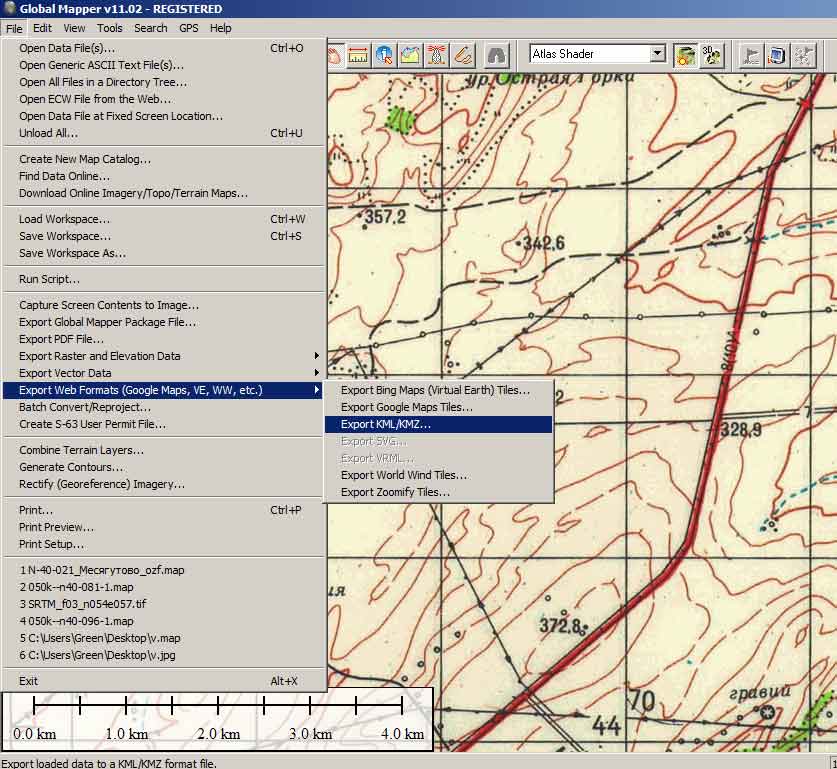Click Export Zoomify Tiles entry

coord(395,492)
